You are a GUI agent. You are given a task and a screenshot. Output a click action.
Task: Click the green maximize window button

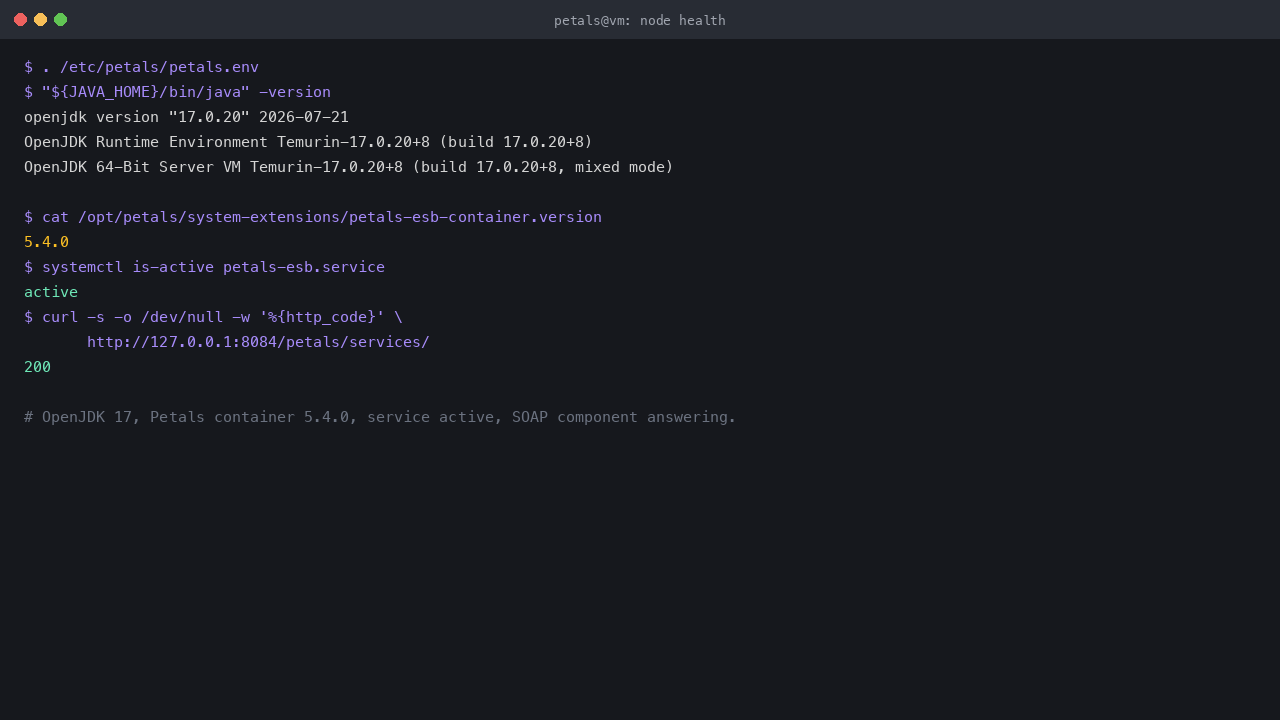60,20
